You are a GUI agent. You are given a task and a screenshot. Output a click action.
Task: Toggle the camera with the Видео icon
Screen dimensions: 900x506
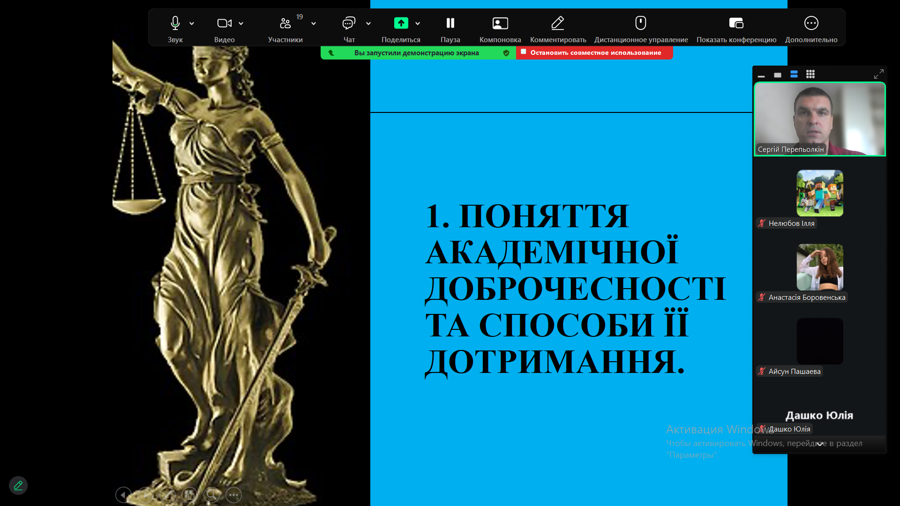click(x=224, y=23)
